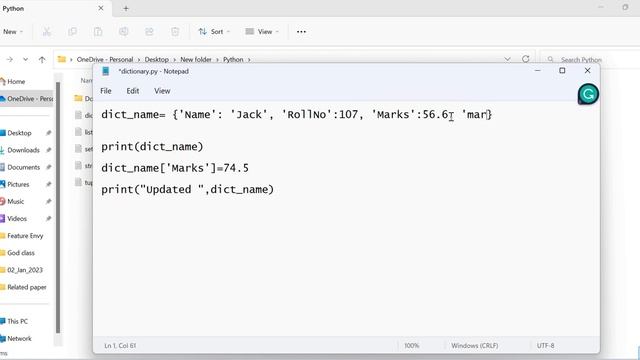Click Python in the address breadcrumb
The image size is (640, 360).
(233, 60)
